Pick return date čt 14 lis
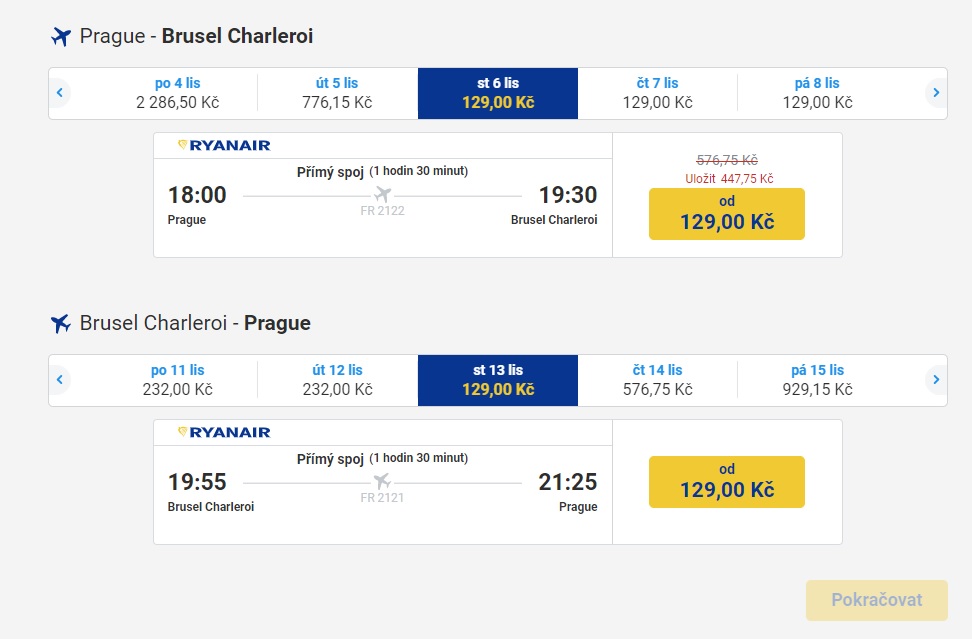972x639 pixels. (x=657, y=380)
